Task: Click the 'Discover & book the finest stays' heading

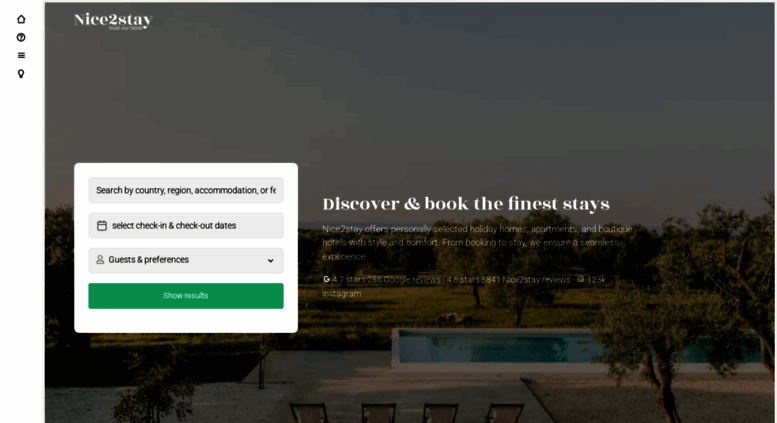Action: [466, 204]
